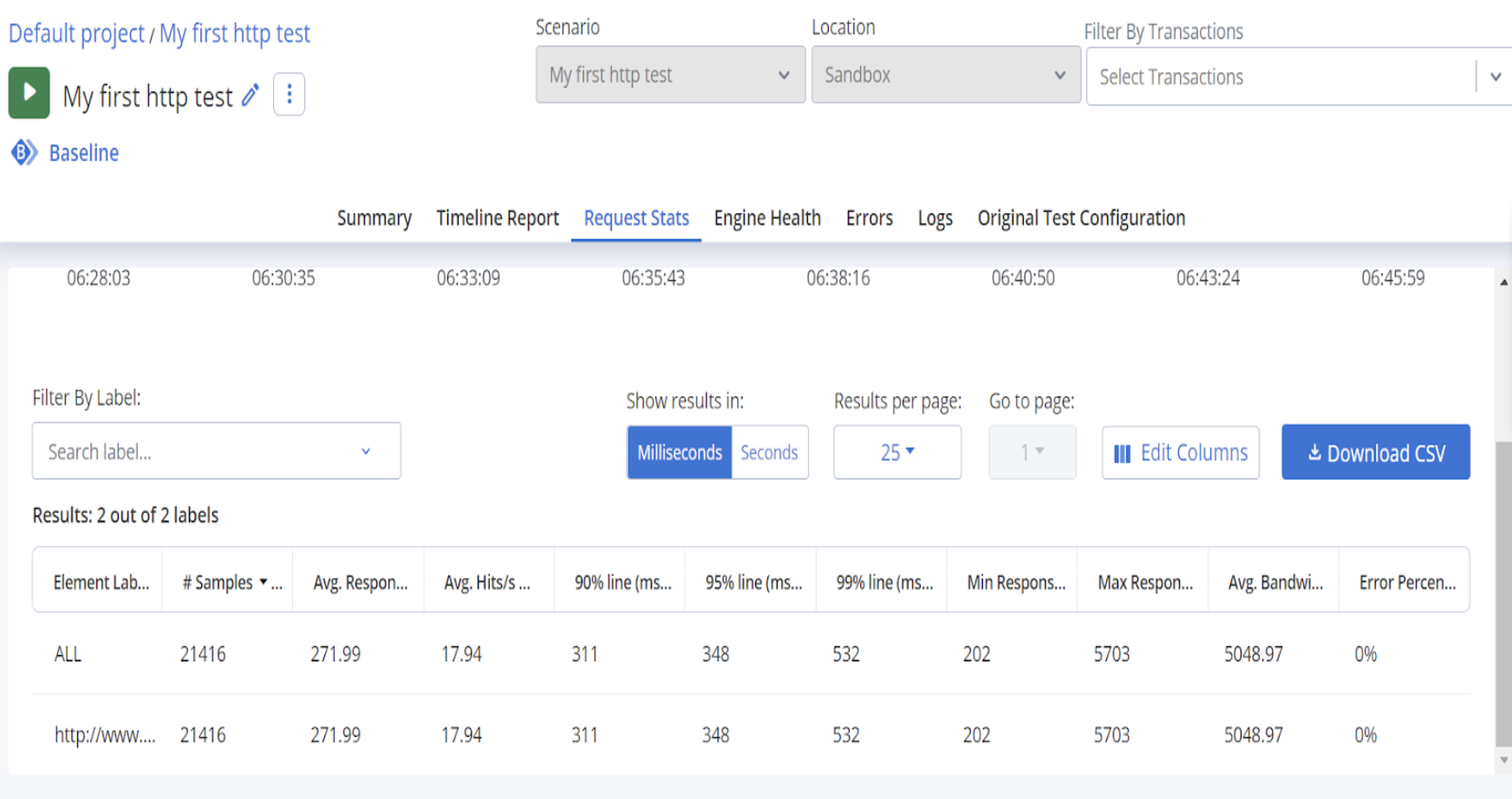This screenshot has width=1512, height=799.
Task: Expand the Search label dropdown chevron
Action: coord(366,451)
